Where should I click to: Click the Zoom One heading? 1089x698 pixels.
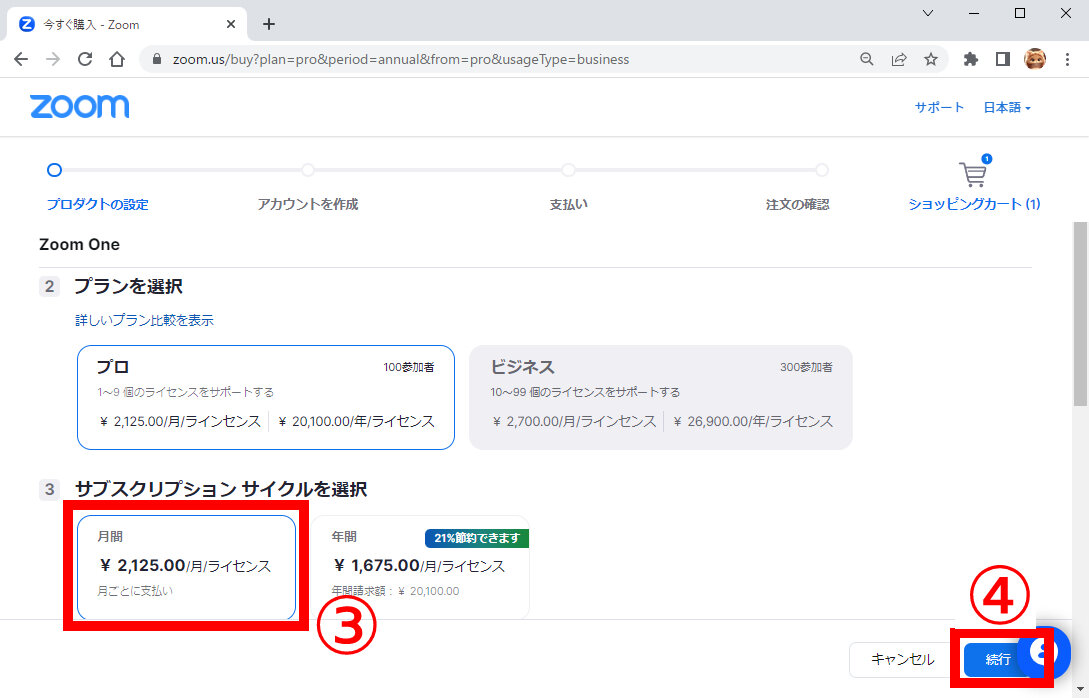point(79,244)
